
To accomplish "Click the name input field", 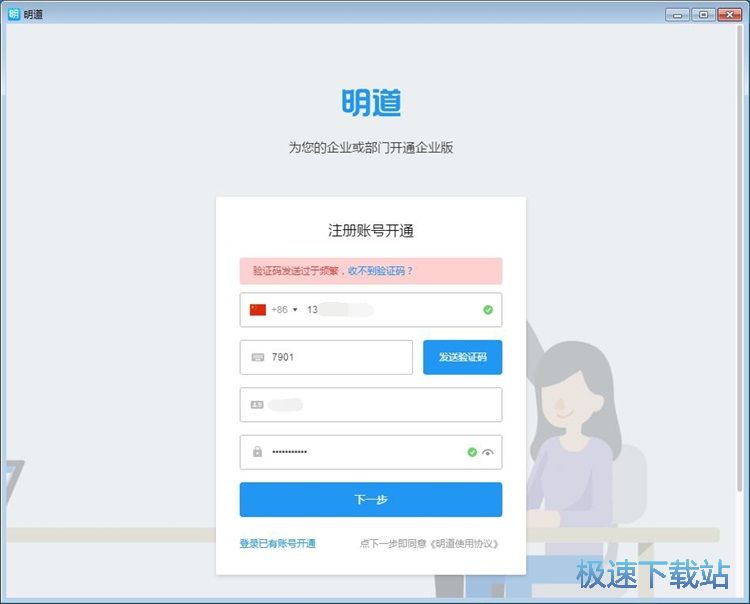I will click(x=371, y=405).
